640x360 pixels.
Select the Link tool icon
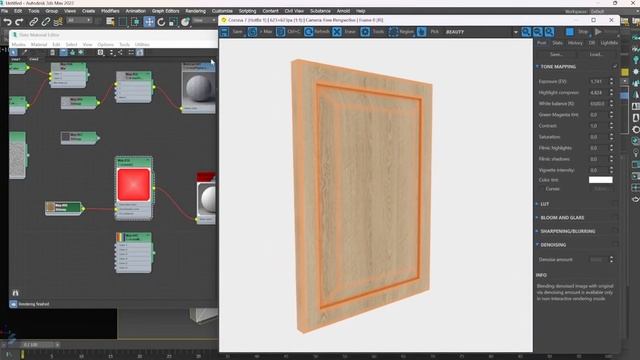[33, 22]
